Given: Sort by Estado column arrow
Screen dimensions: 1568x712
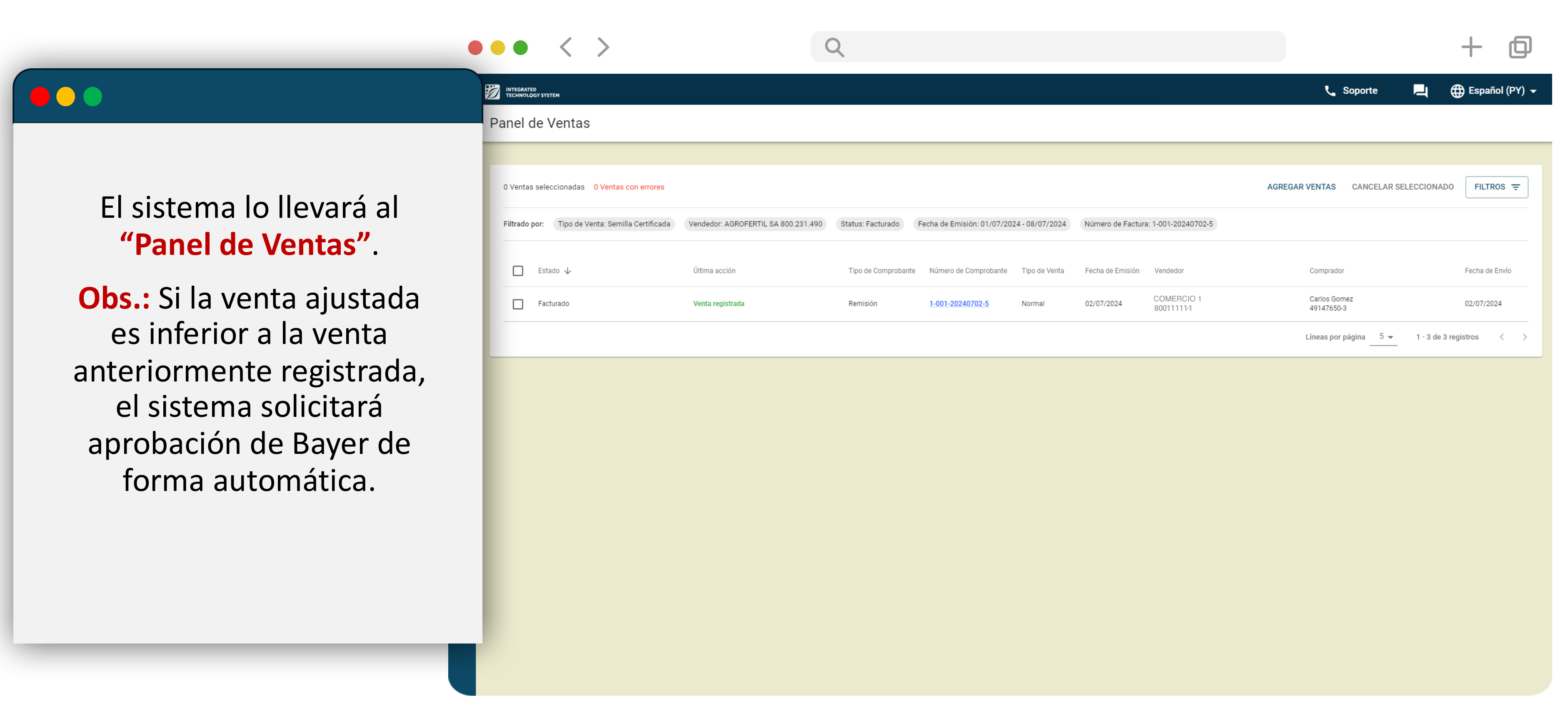Looking at the screenshot, I should click(x=567, y=271).
